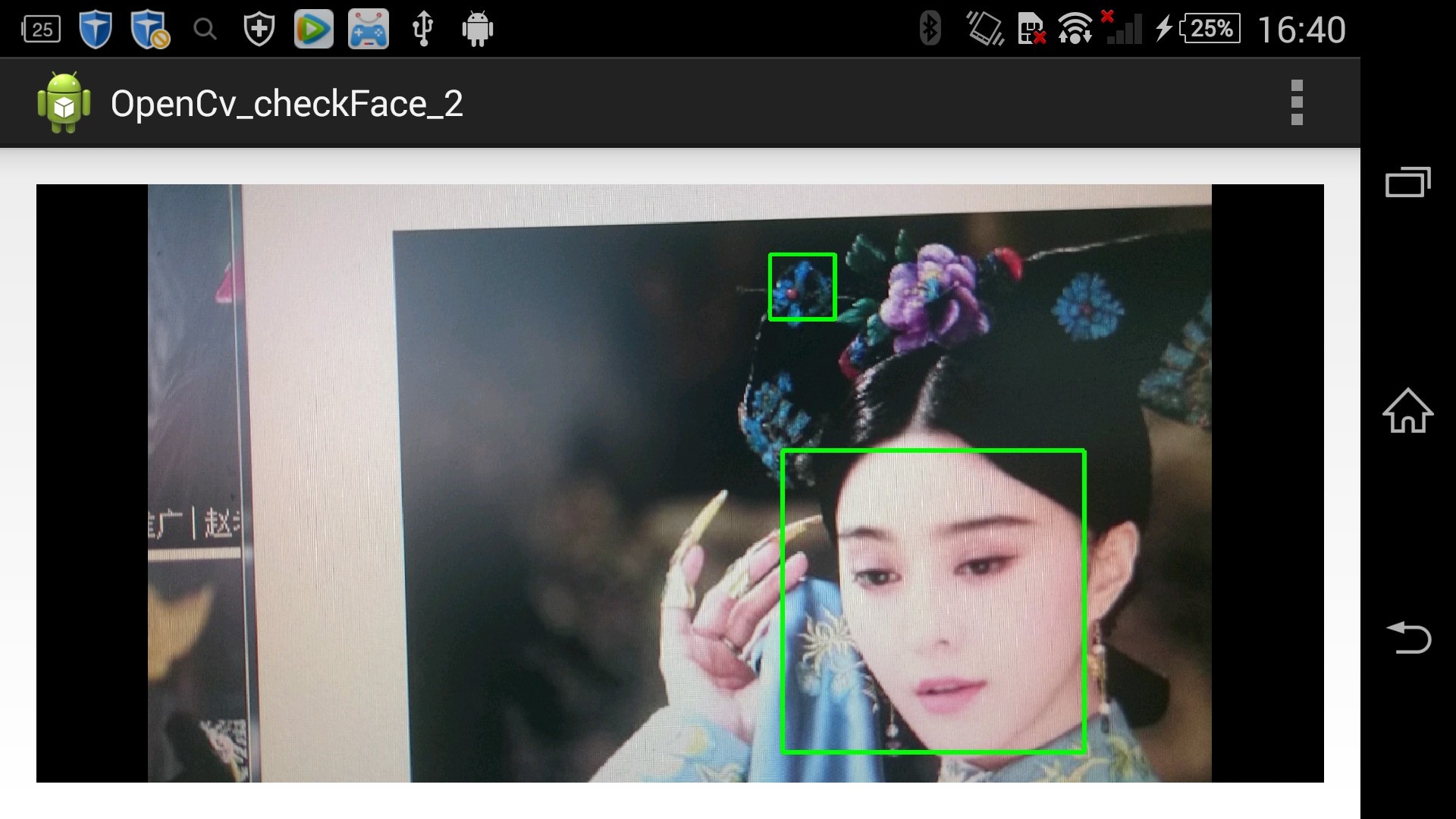Tap the Android debugging robot icon

[x=478, y=30]
